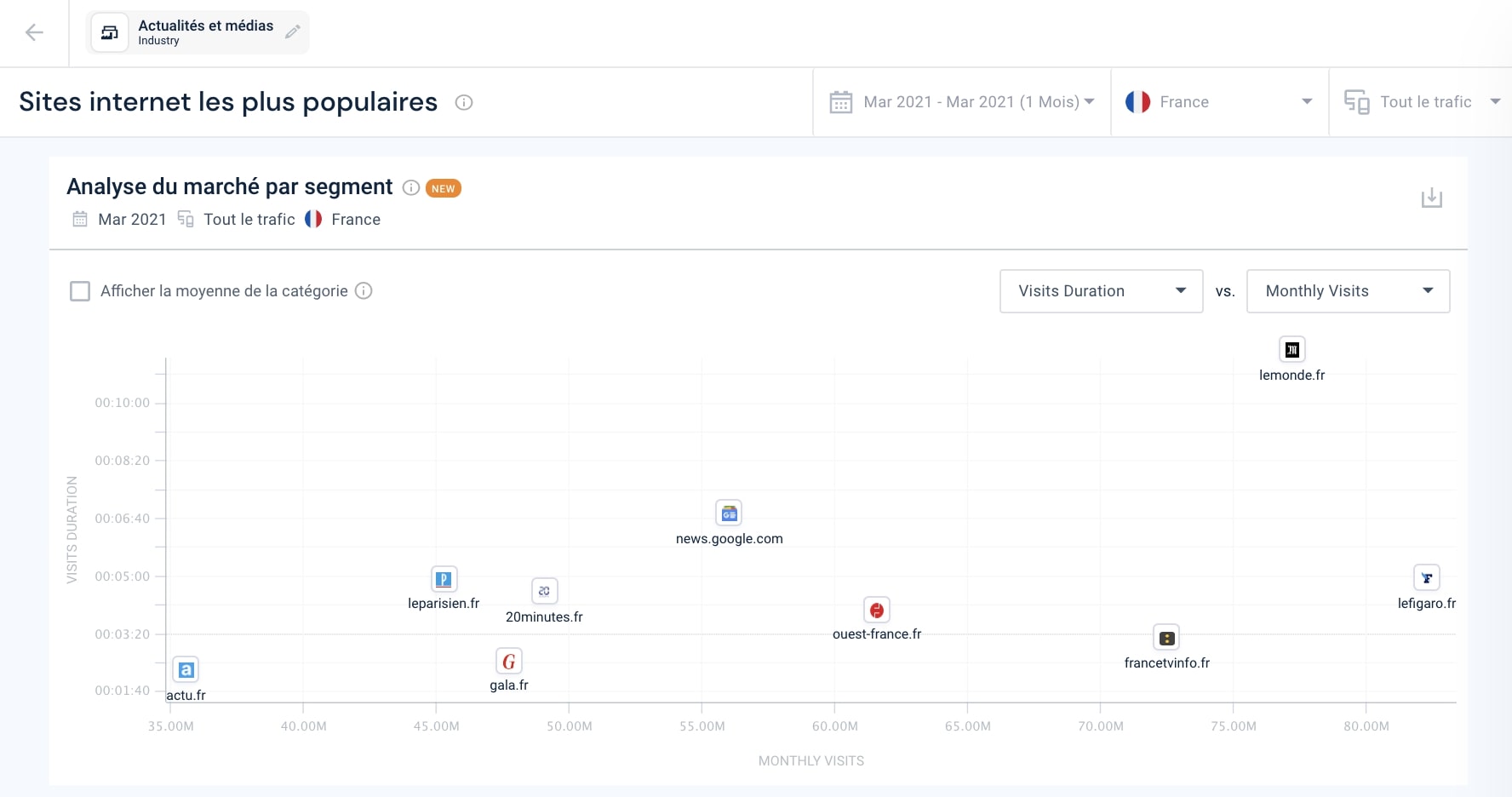
Task: Click the francetvinfo.fr label
Action: 1167,662
